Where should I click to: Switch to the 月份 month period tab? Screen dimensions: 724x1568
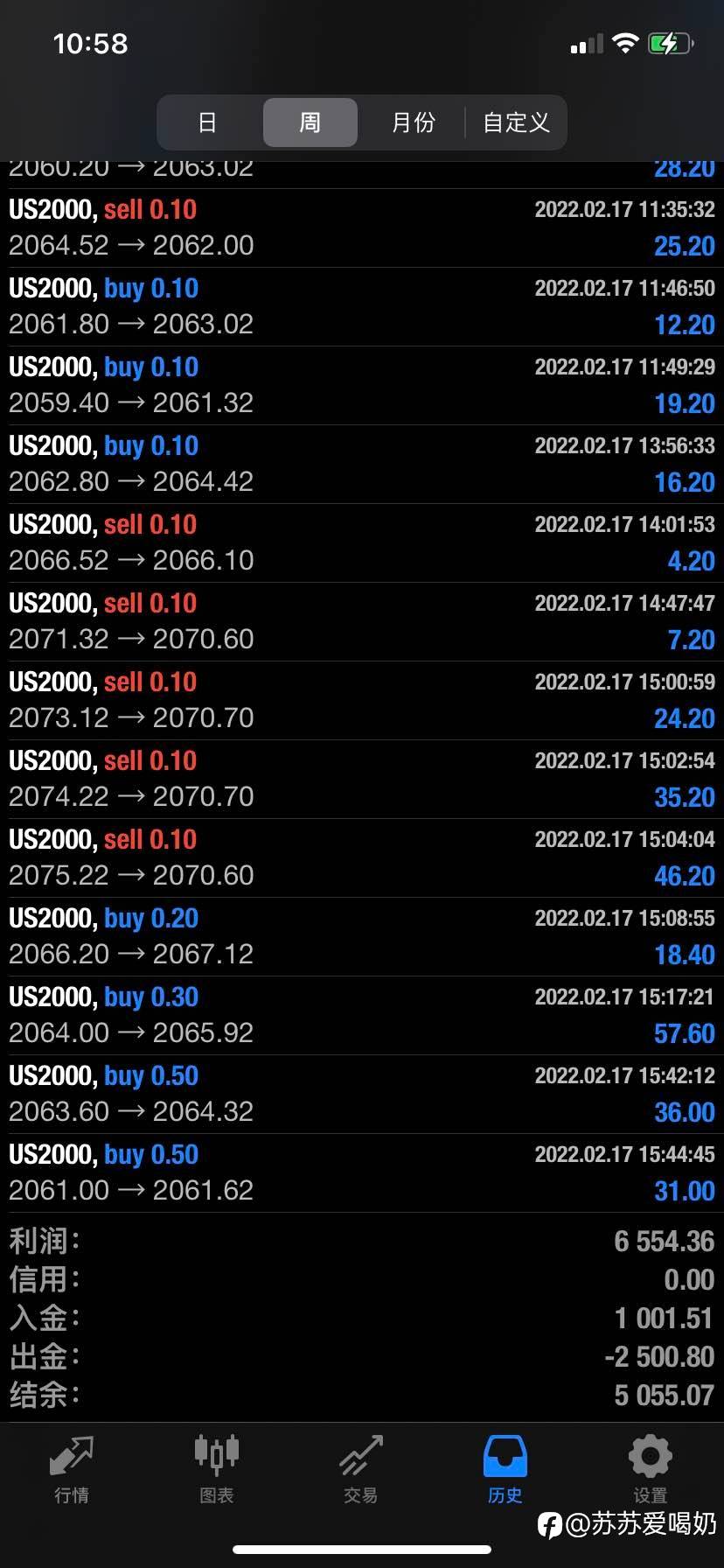pyautogui.click(x=413, y=122)
